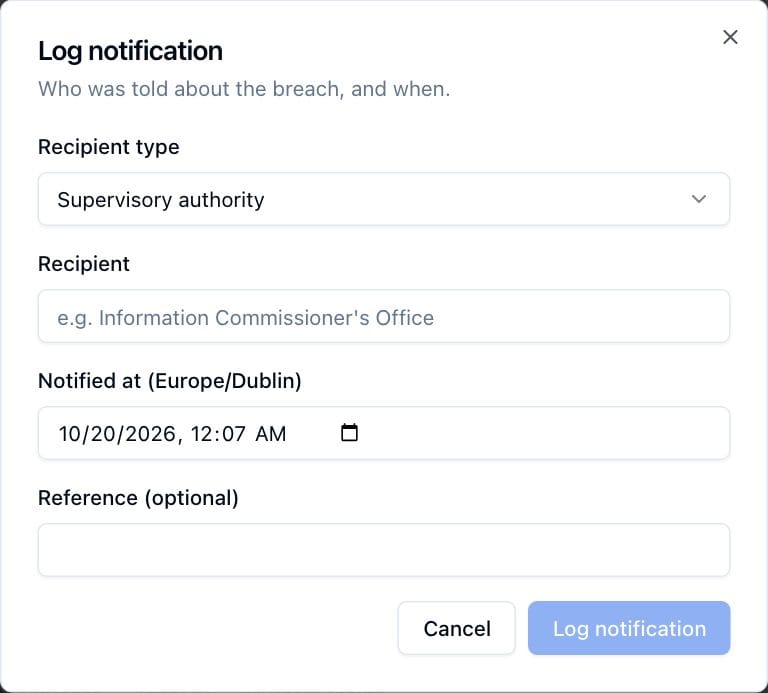768x693 pixels.
Task: Focus the Notified at date-time field
Action: click(384, 433)
